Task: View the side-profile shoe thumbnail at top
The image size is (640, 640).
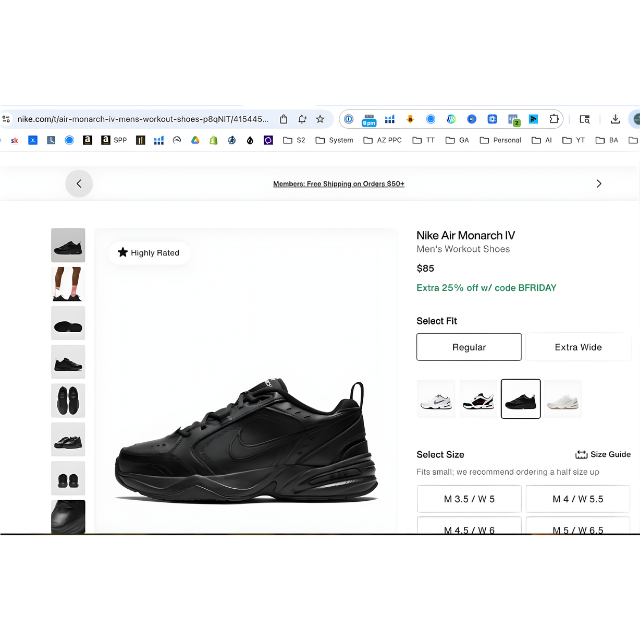Action: tap(68, 245)
